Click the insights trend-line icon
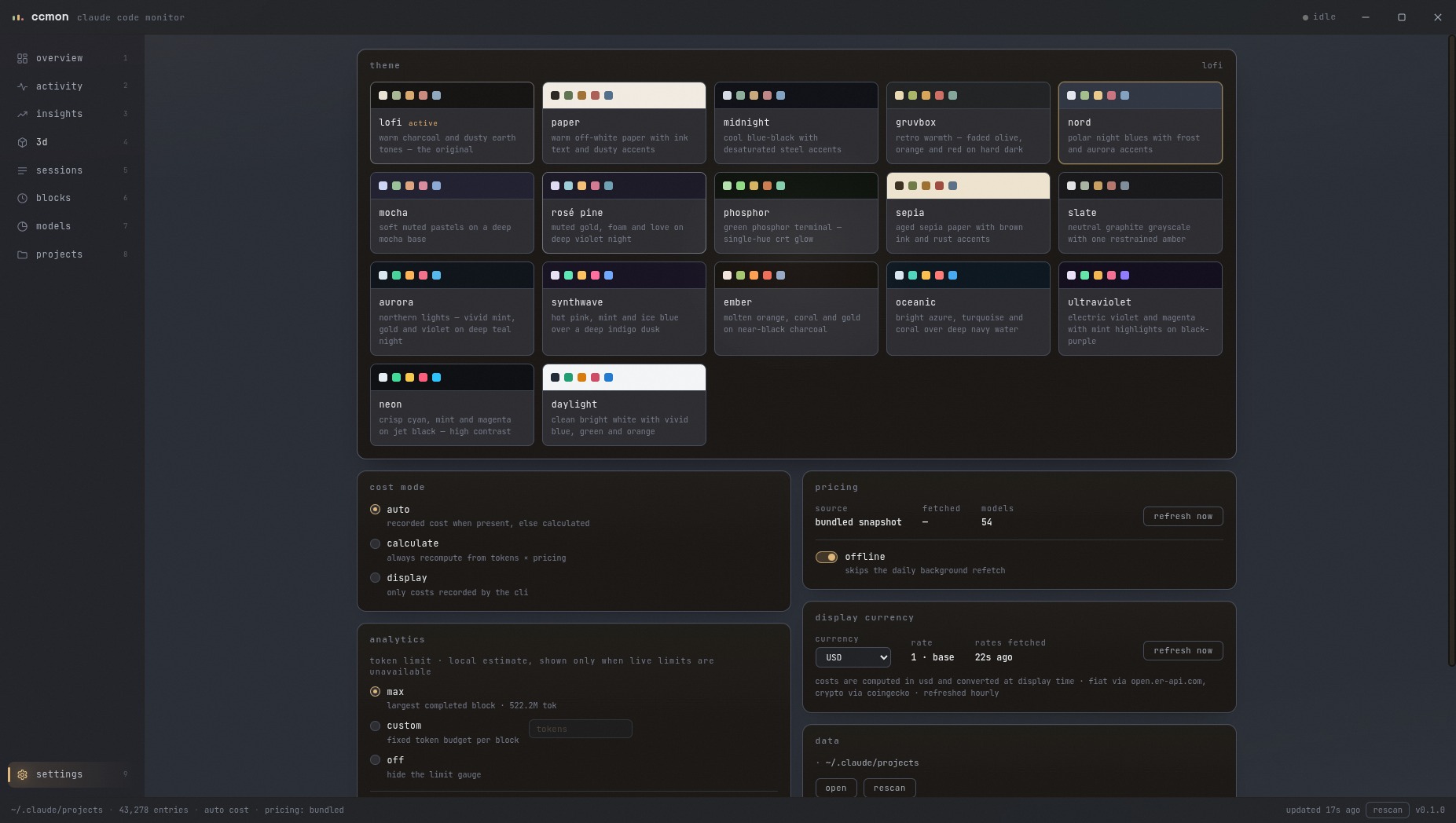 point(22,114)
